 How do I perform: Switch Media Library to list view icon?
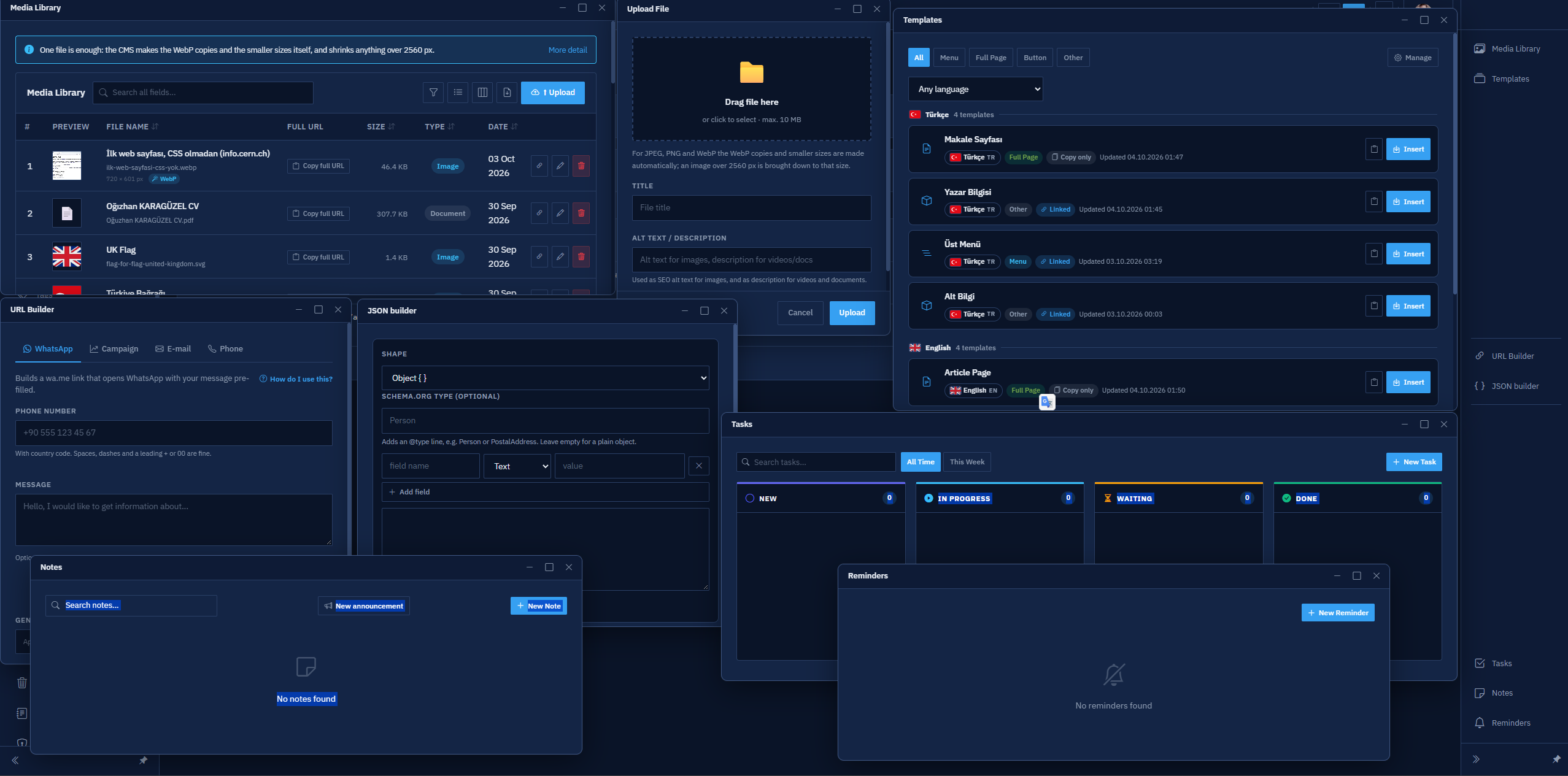pyautogui.click(x=458, y=93)
